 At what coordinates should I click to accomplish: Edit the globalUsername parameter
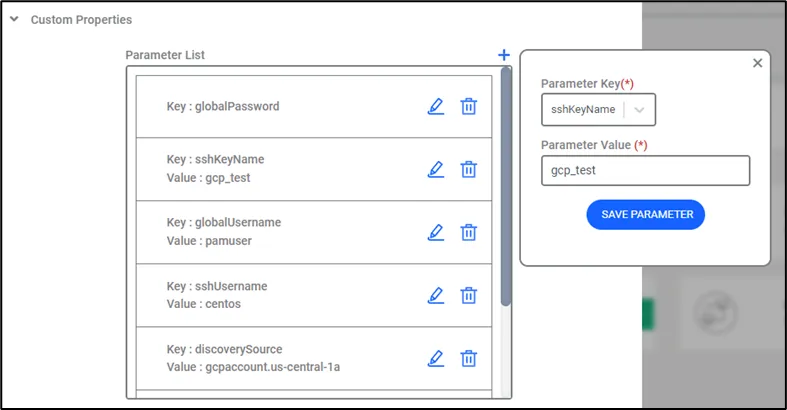(x=436, y=232)
